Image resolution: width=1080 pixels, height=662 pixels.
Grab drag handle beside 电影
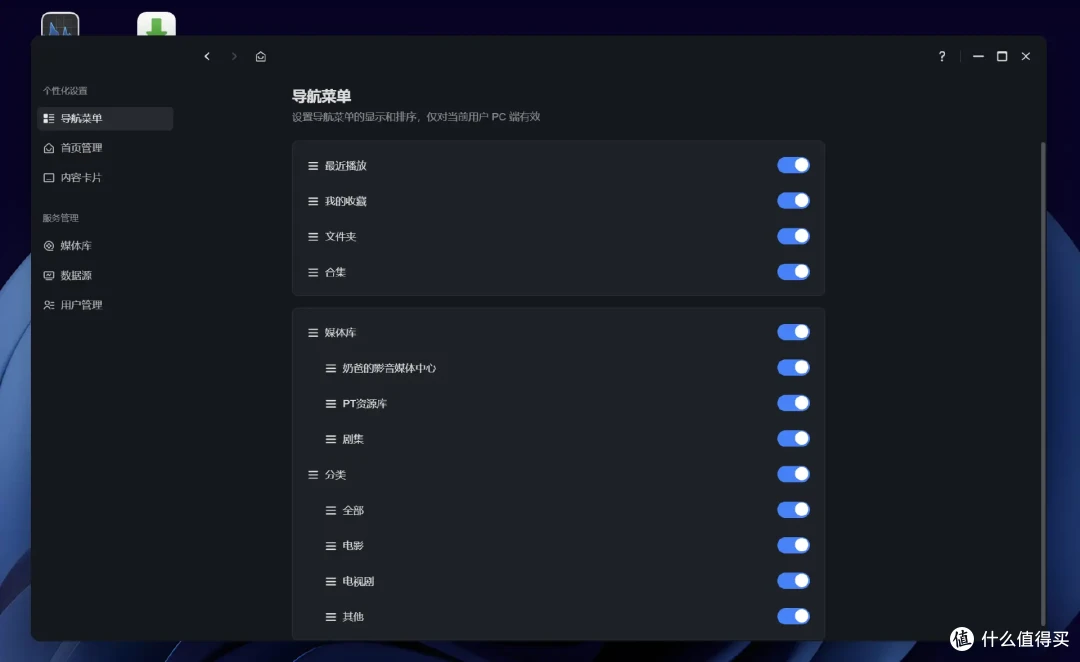pyautogui.click(x=331, y=546)
